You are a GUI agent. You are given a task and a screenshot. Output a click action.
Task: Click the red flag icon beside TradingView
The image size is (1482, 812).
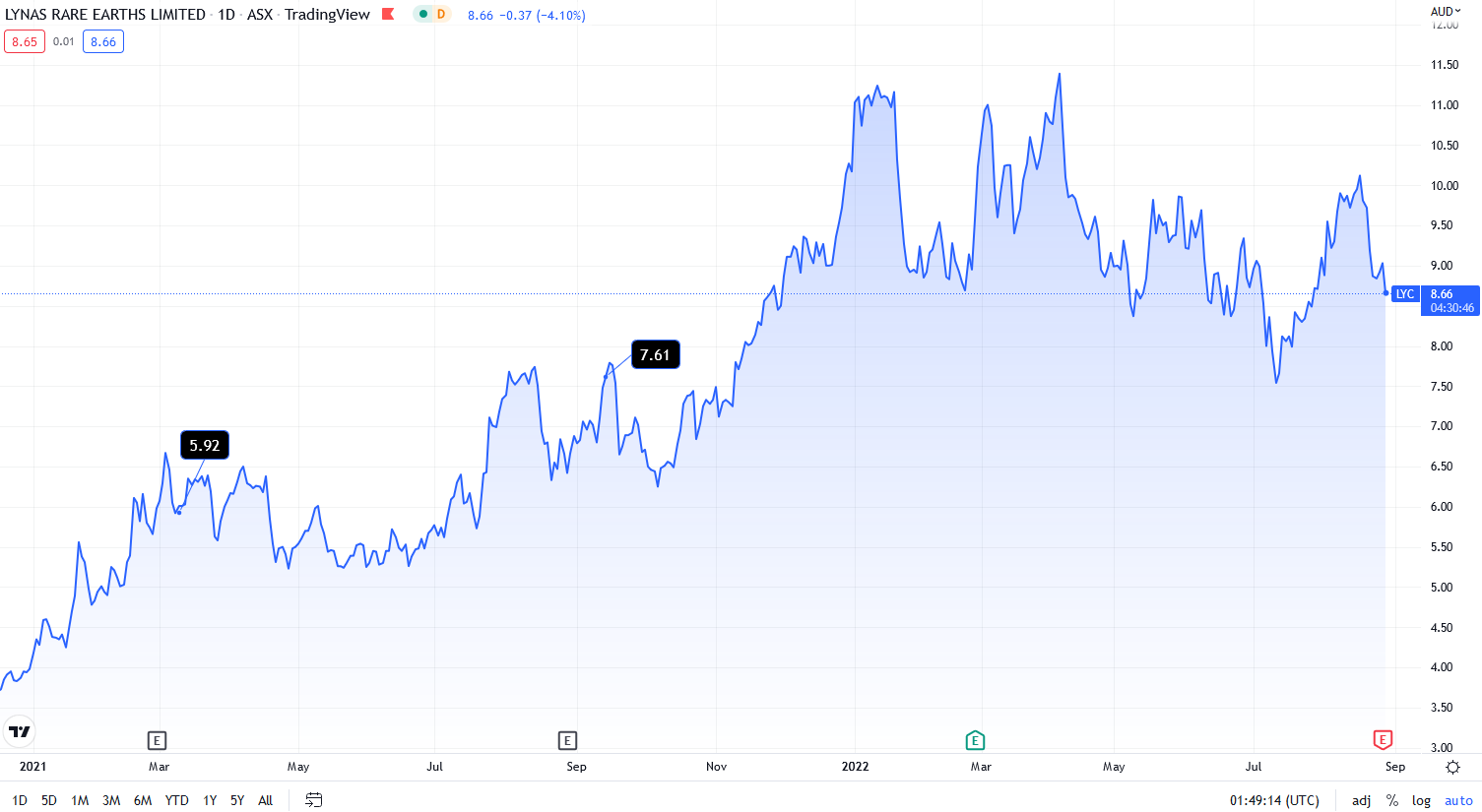click(388, 14)
